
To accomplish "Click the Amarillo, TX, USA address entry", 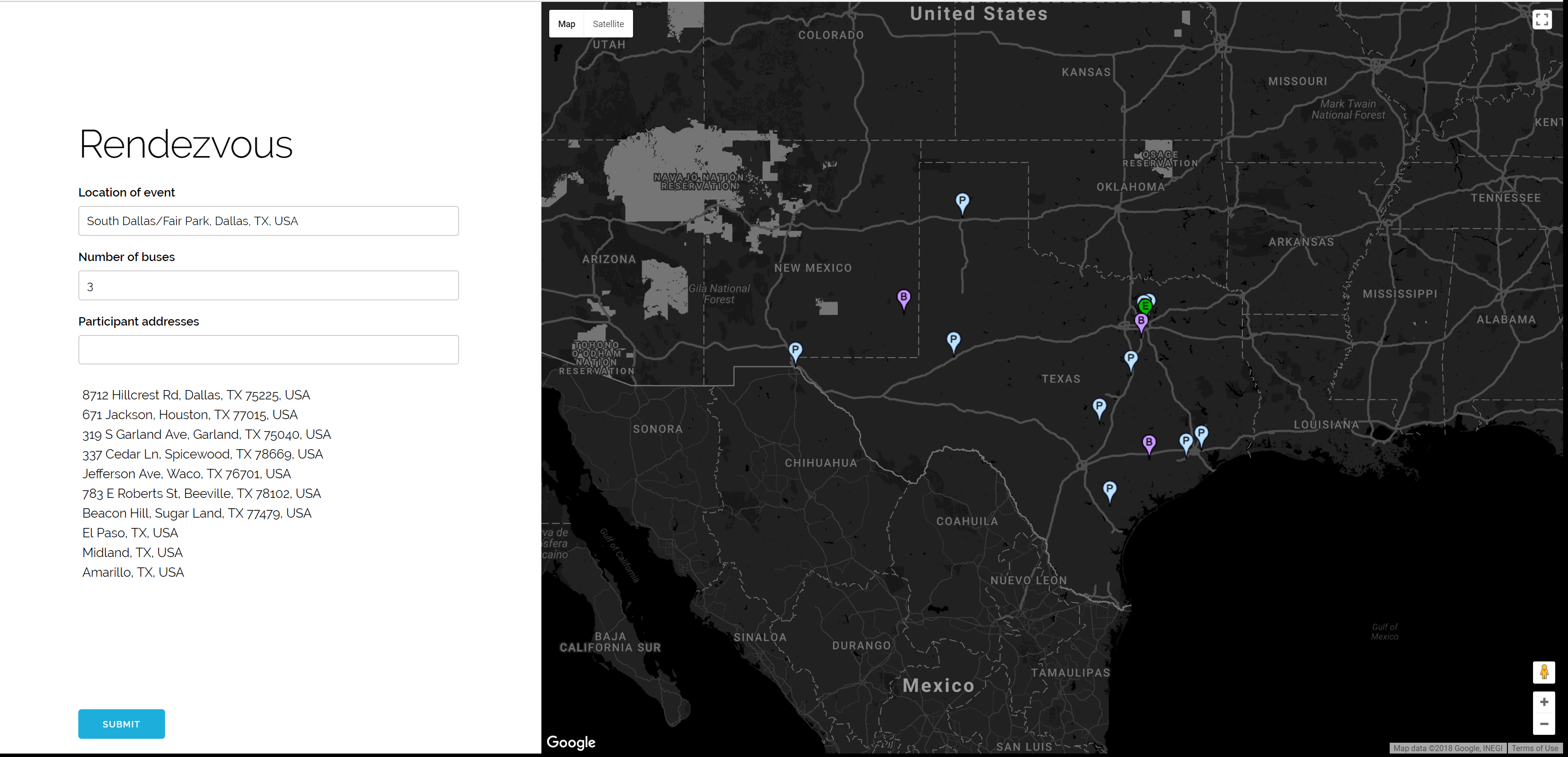I will [x=133, y=572].
